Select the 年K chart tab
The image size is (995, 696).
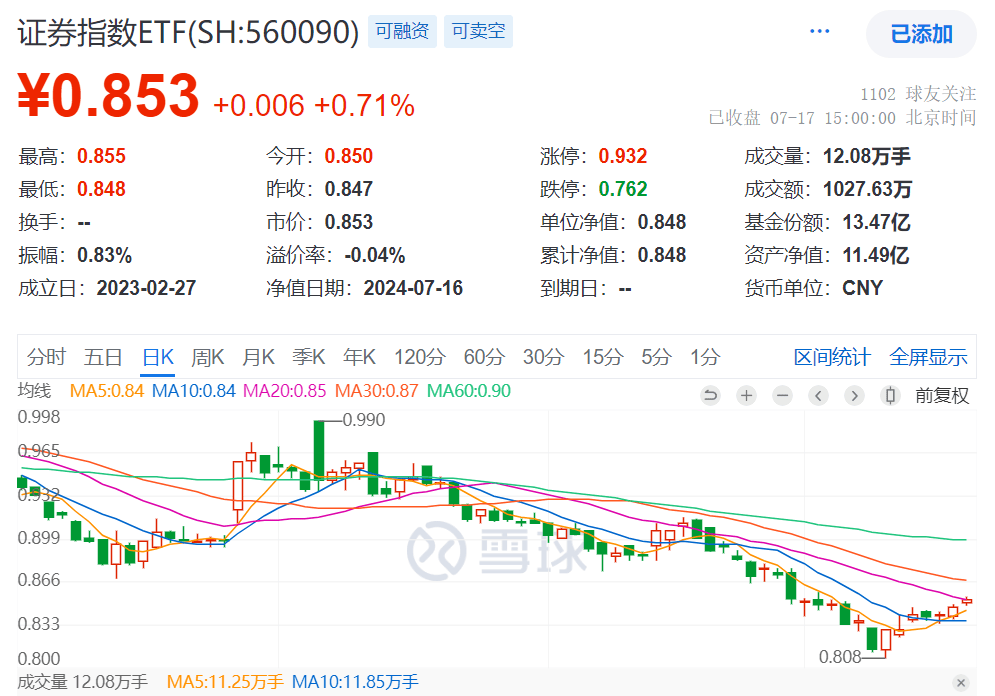point(359,357)
